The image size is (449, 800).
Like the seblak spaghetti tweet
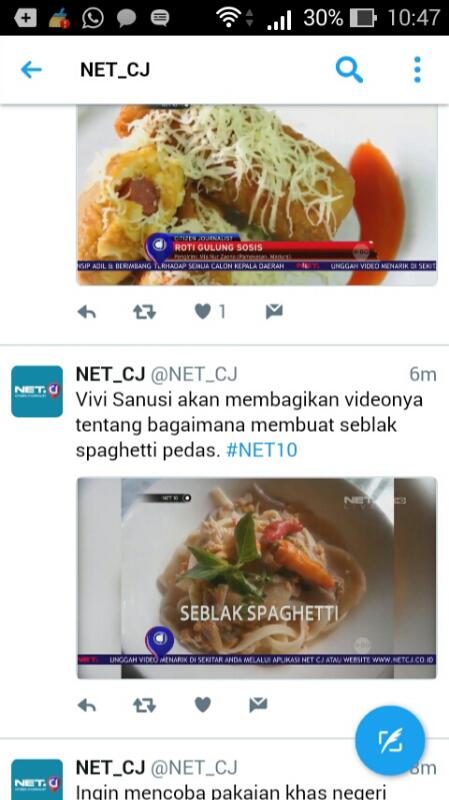click(x=203, y=705)
